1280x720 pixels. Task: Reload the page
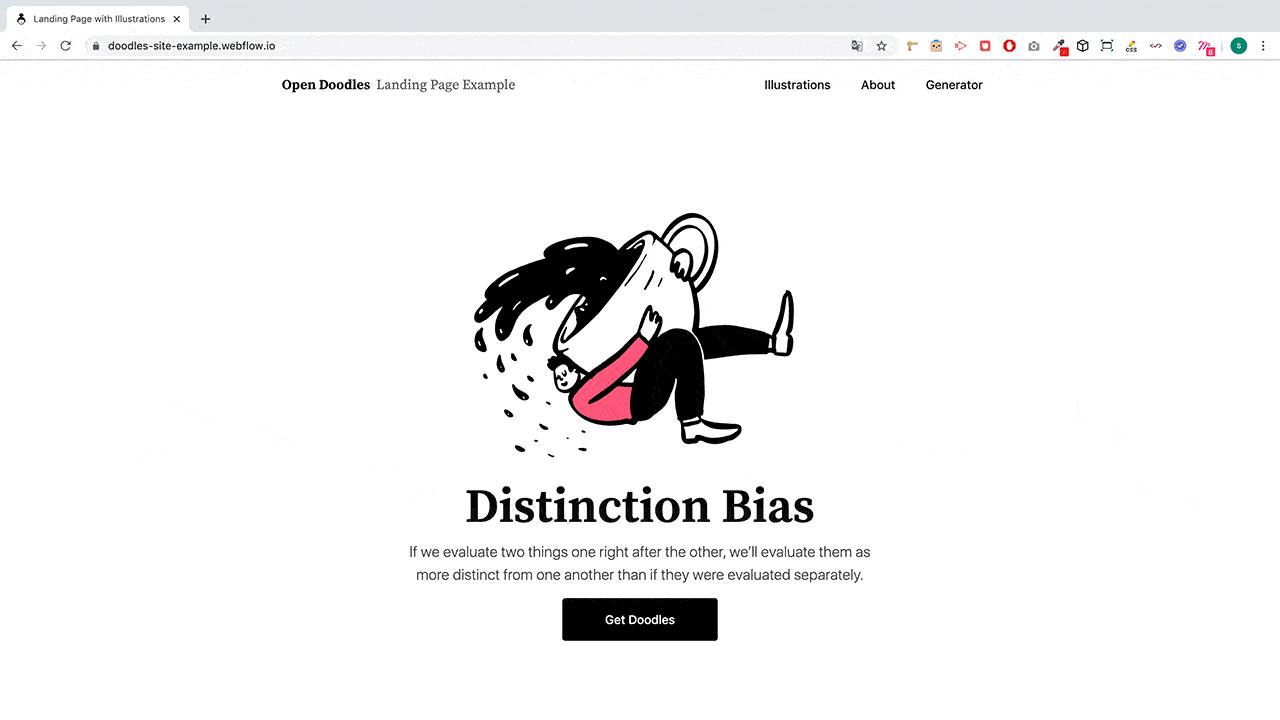[66, 46]
